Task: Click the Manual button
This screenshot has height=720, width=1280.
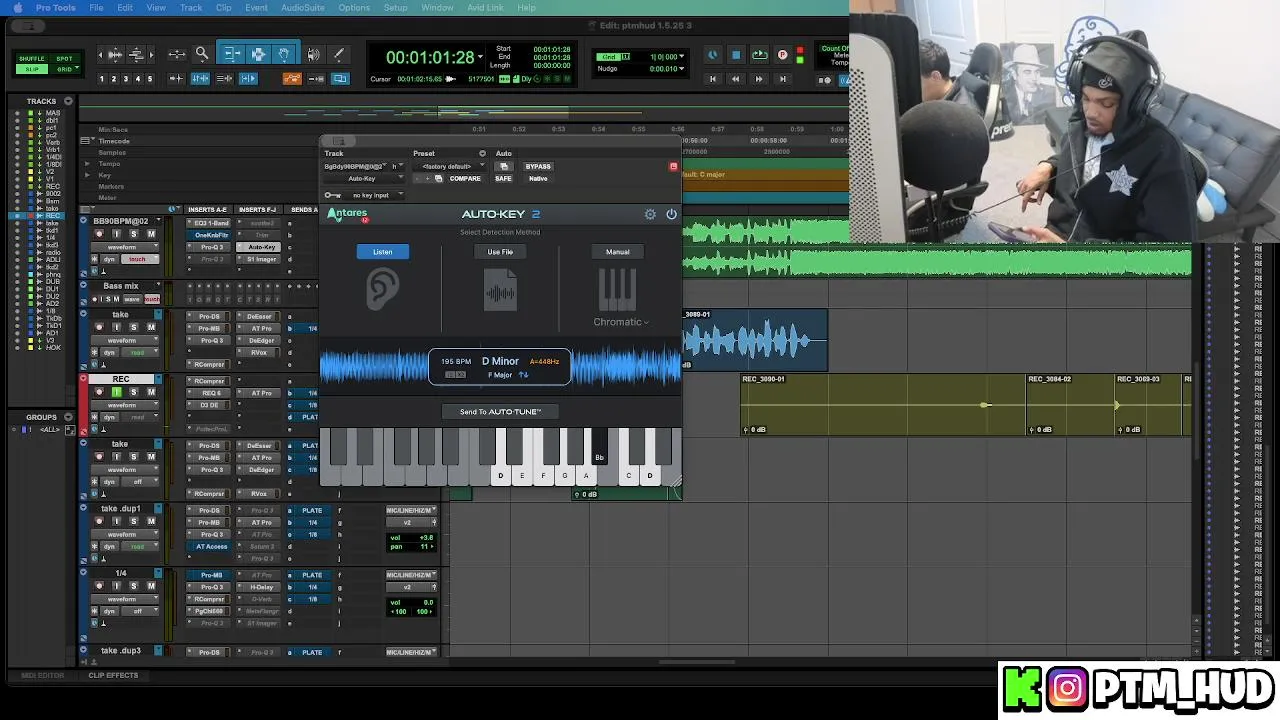Action: tap(617, 252)
